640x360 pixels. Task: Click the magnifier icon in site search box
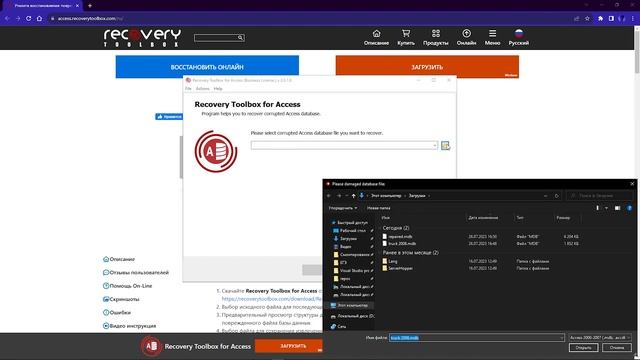click(240, 38)
